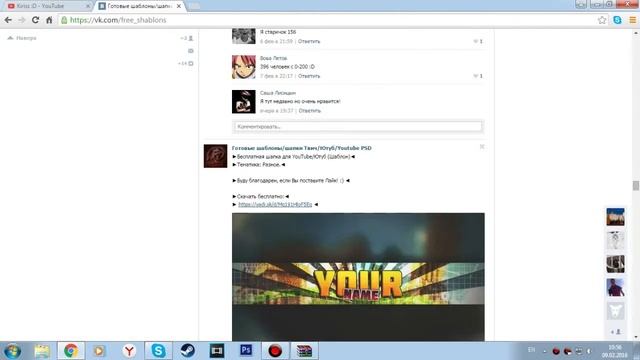Open the top commenter's gray avatar
The width and height of the screenshot is (640, 360).
[244, 36]
